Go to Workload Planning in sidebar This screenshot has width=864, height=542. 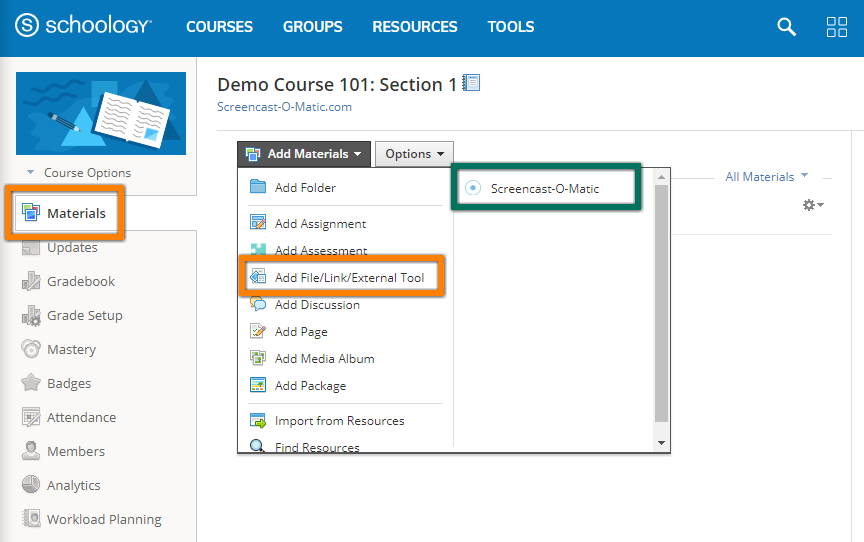pos(104,519)
